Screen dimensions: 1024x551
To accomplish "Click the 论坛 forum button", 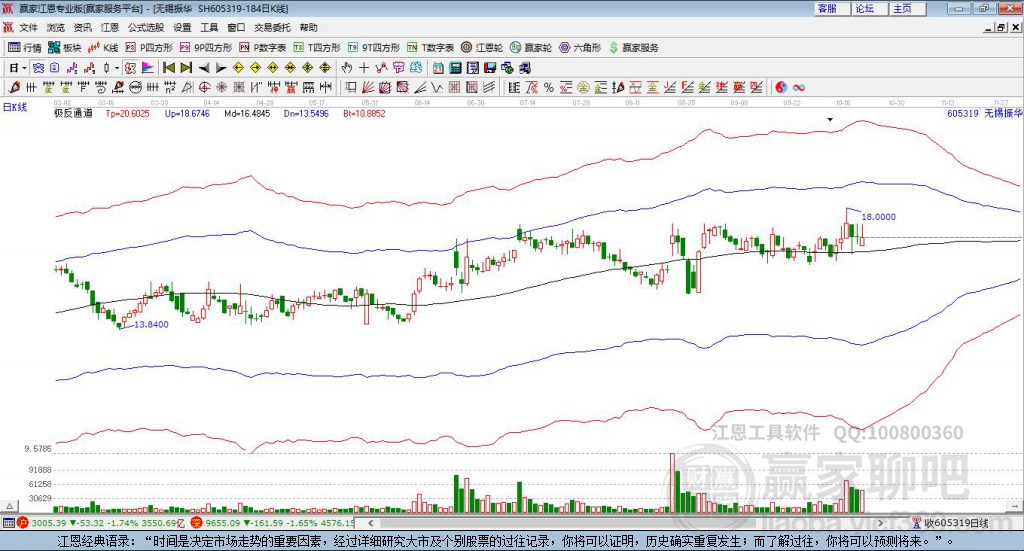I will tap(869, 8).
